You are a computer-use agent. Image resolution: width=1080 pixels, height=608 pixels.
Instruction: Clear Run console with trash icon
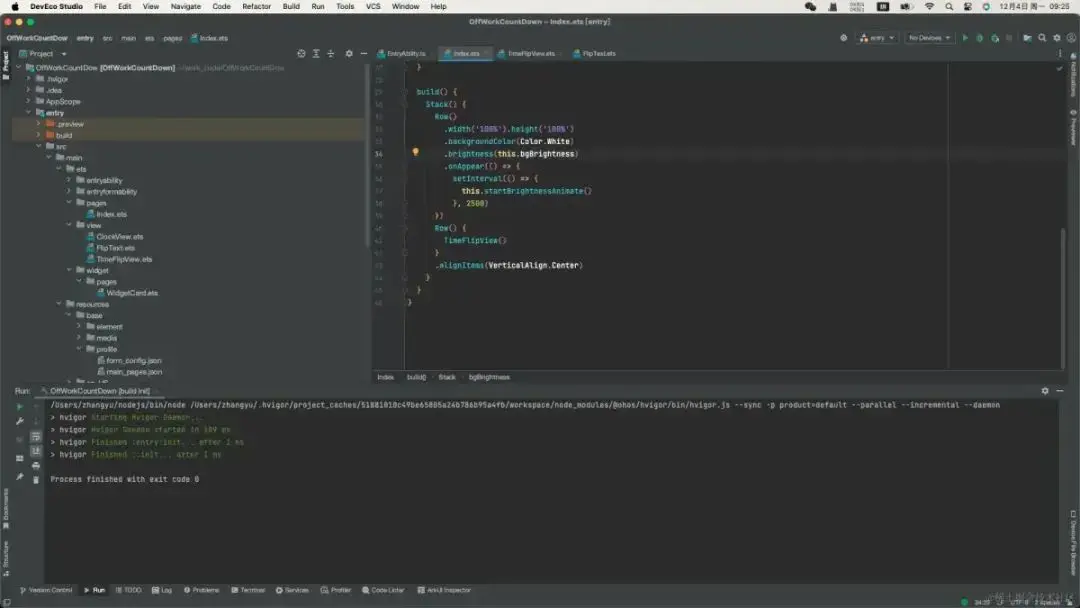click(36, 480)
